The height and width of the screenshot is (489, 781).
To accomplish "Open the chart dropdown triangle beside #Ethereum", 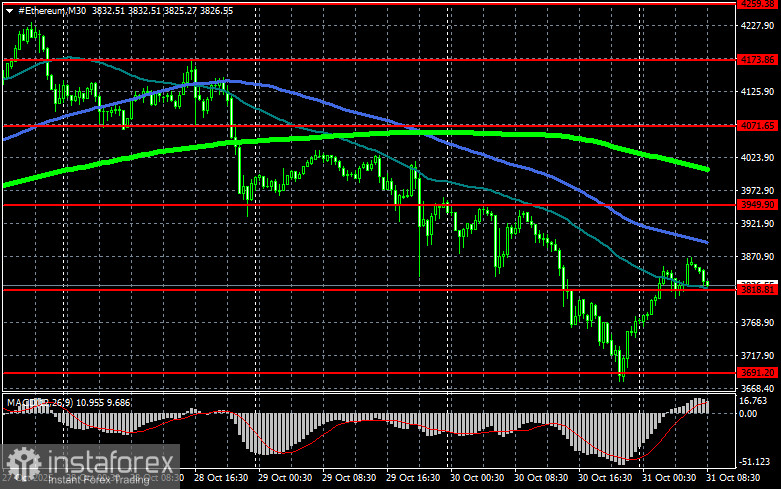I will tap(9, 11).
